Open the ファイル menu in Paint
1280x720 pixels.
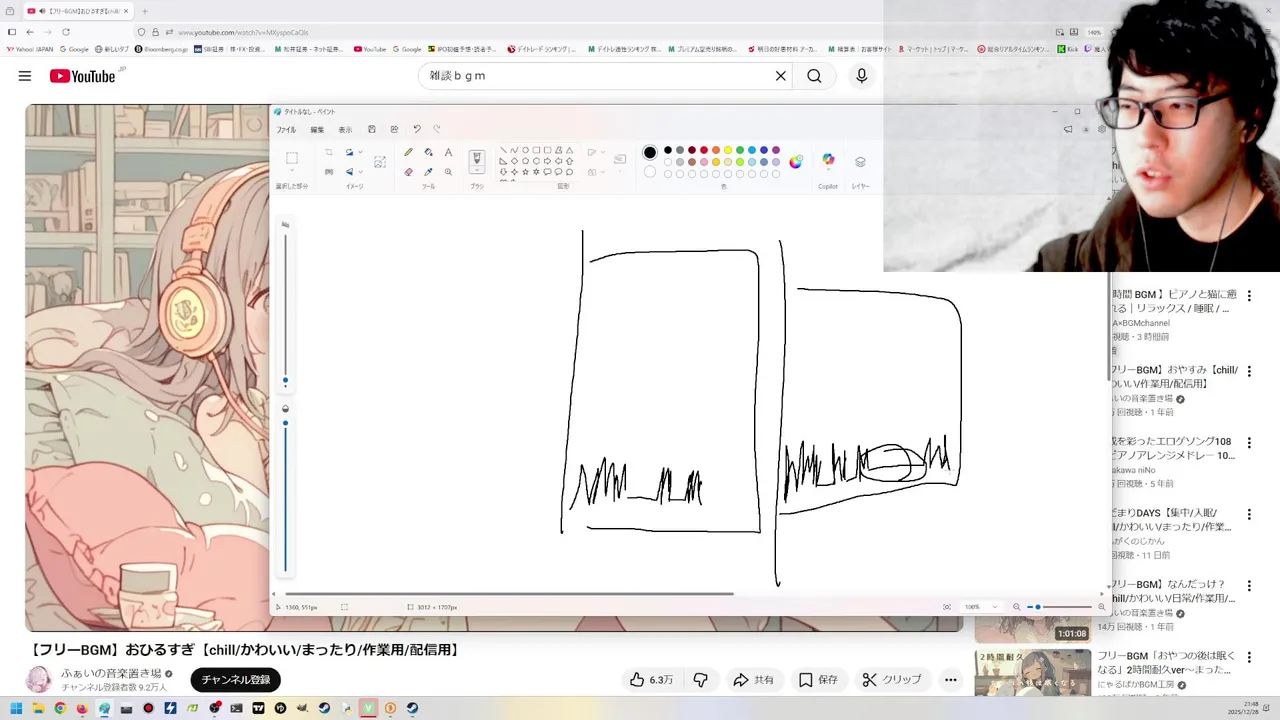pyautogui.click(x=286, y=130)
